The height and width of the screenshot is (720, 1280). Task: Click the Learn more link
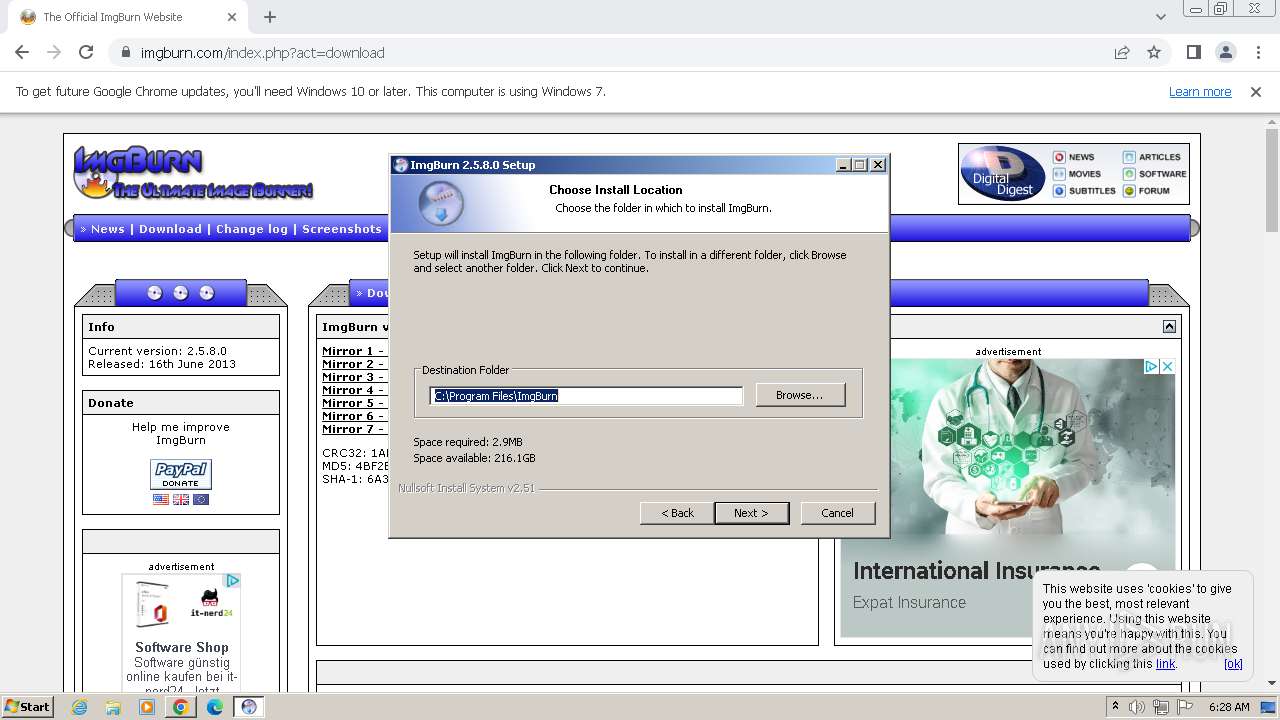(x=1200, y=92)
